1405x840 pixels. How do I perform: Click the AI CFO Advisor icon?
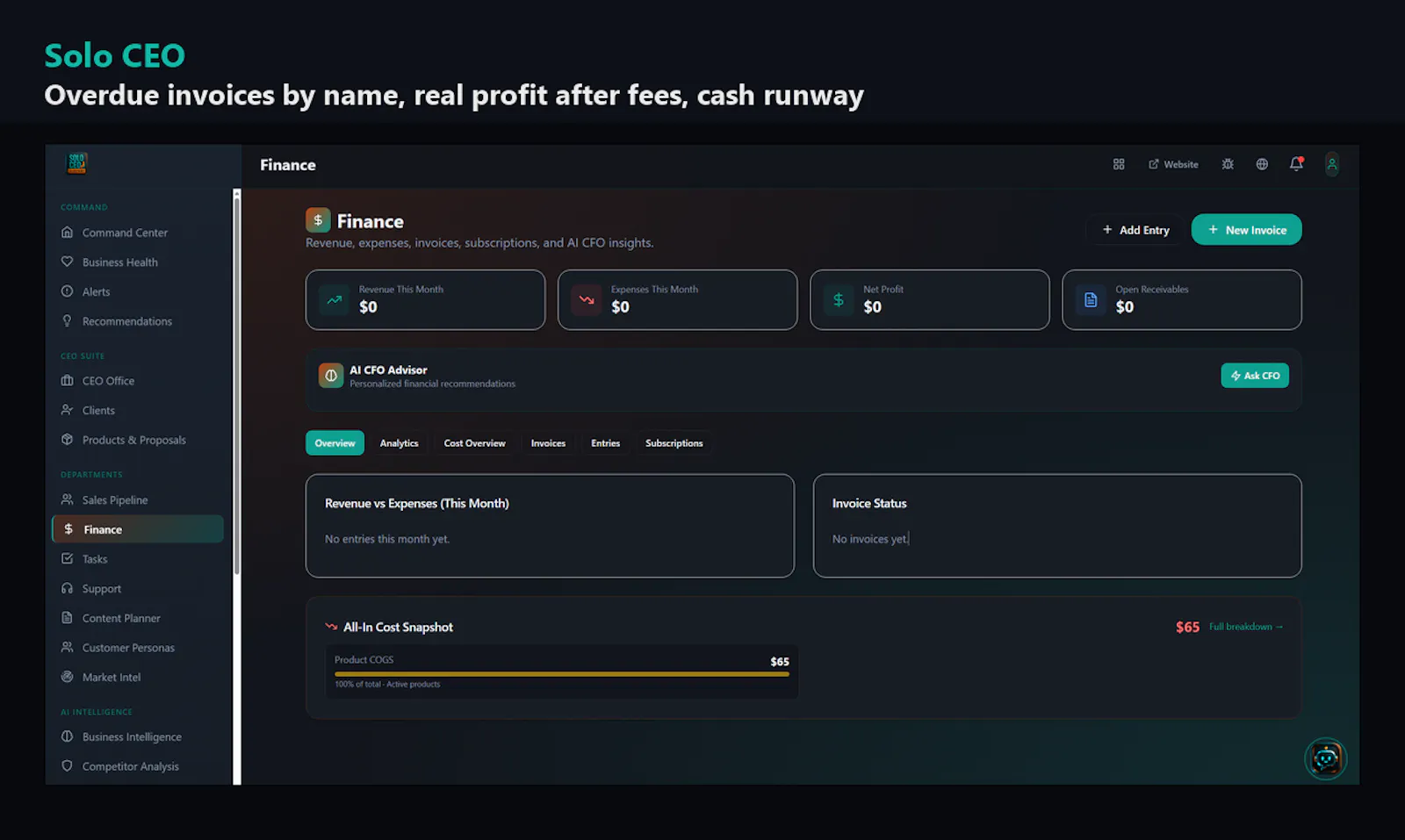pyautogui.click(x=331, y=376)
